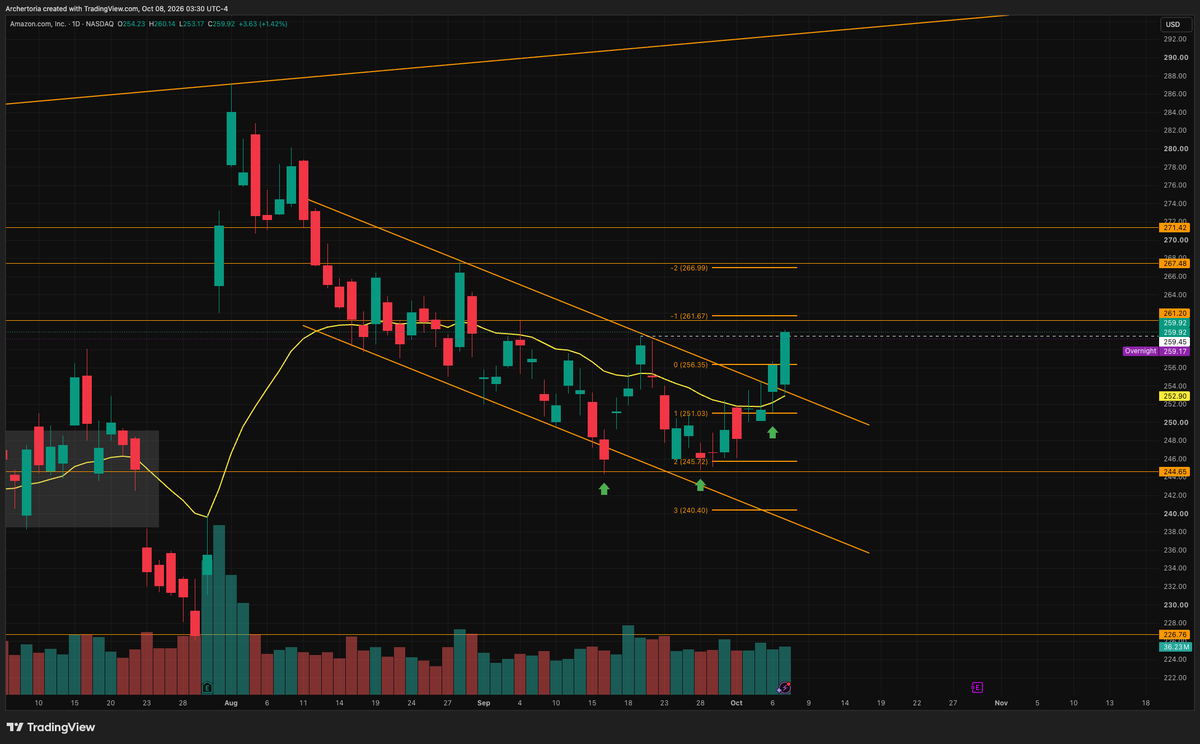Open the purple earnings E marker
1200x744 pixels.
(x=976, y=688)
